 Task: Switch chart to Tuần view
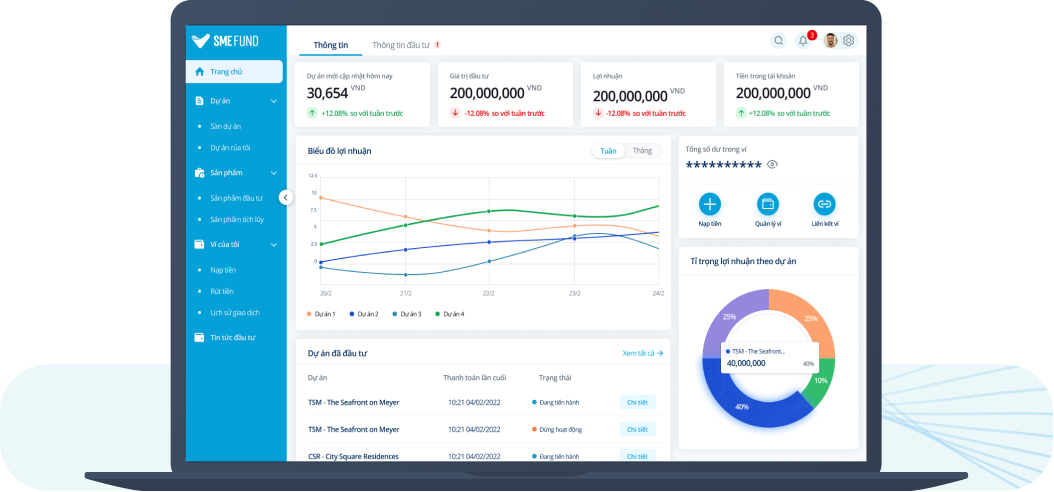point(608,151)
